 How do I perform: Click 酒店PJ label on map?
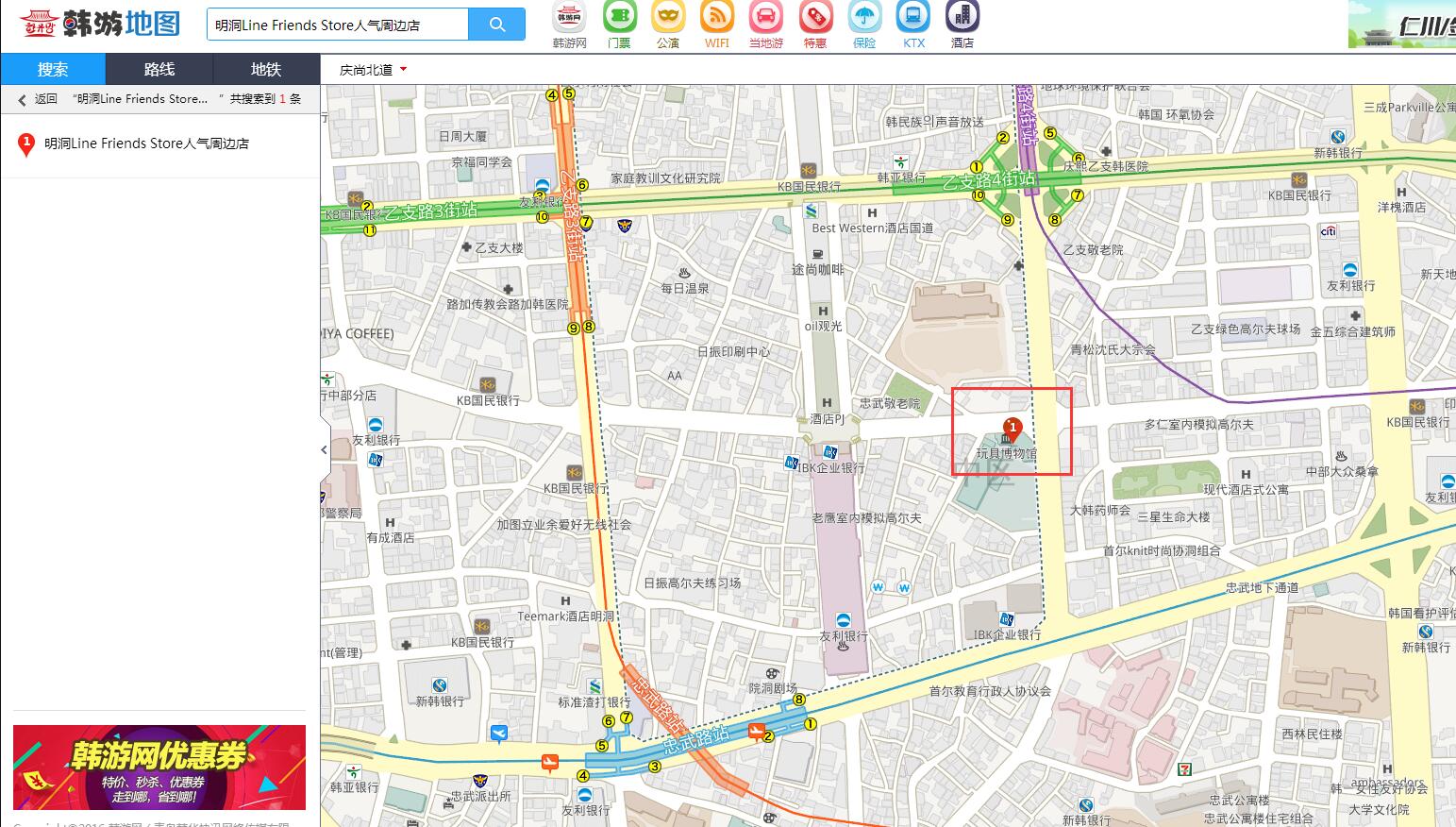828,419
